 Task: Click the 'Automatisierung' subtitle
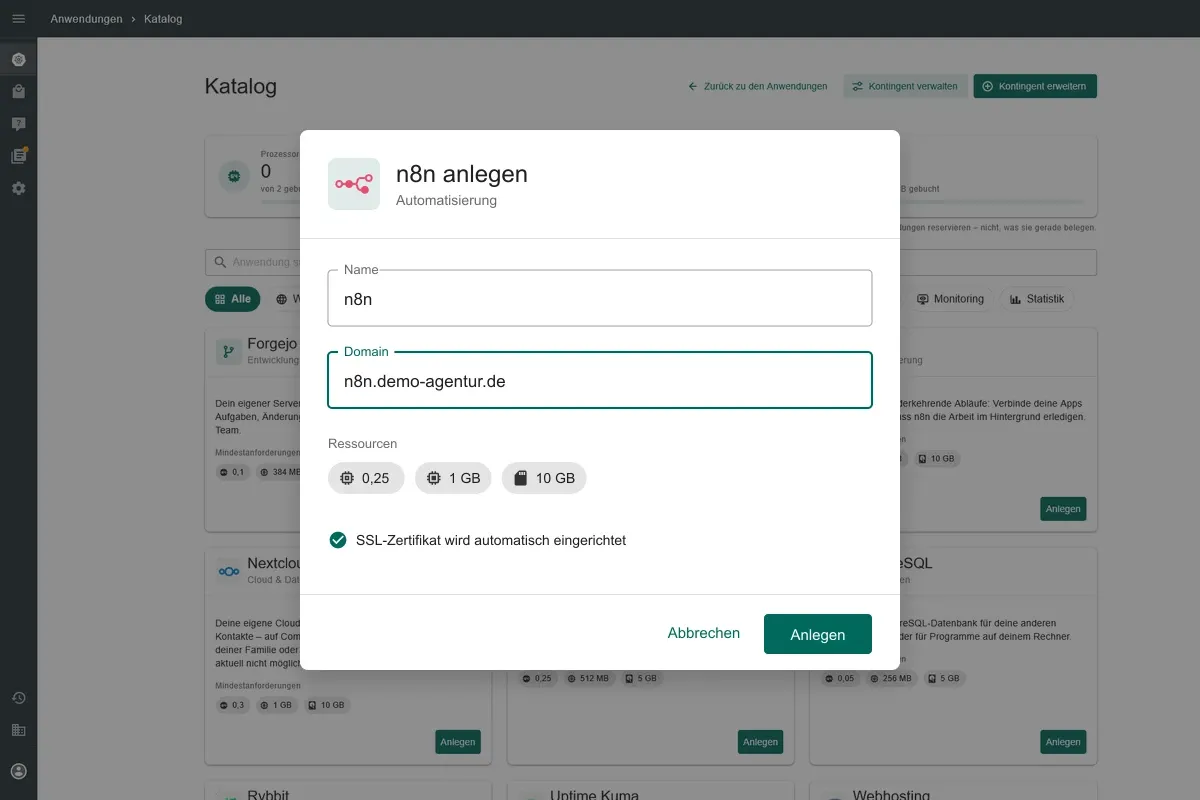446,200
